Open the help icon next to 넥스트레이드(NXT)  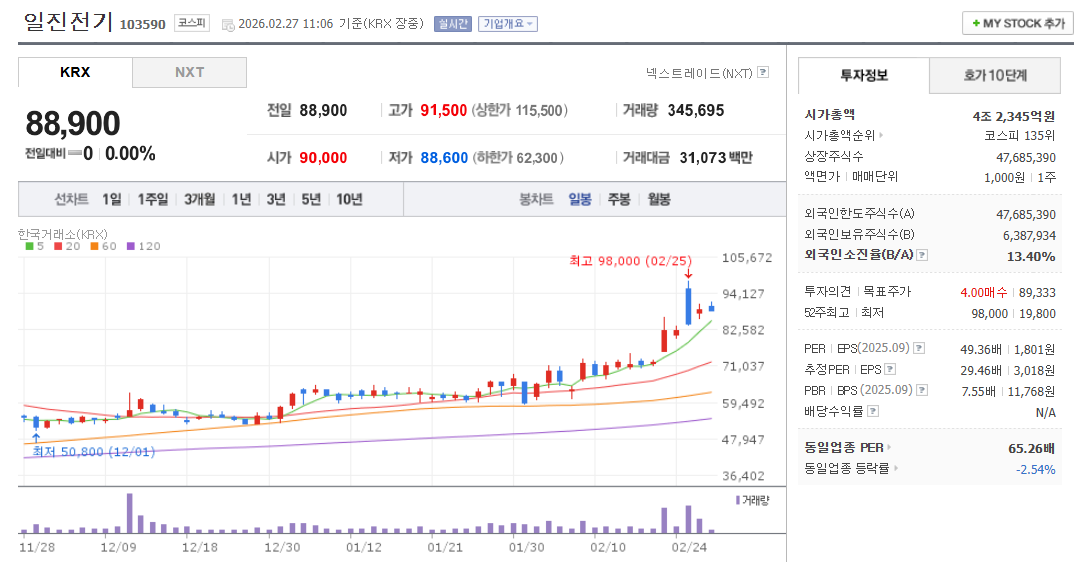point(763,72)
